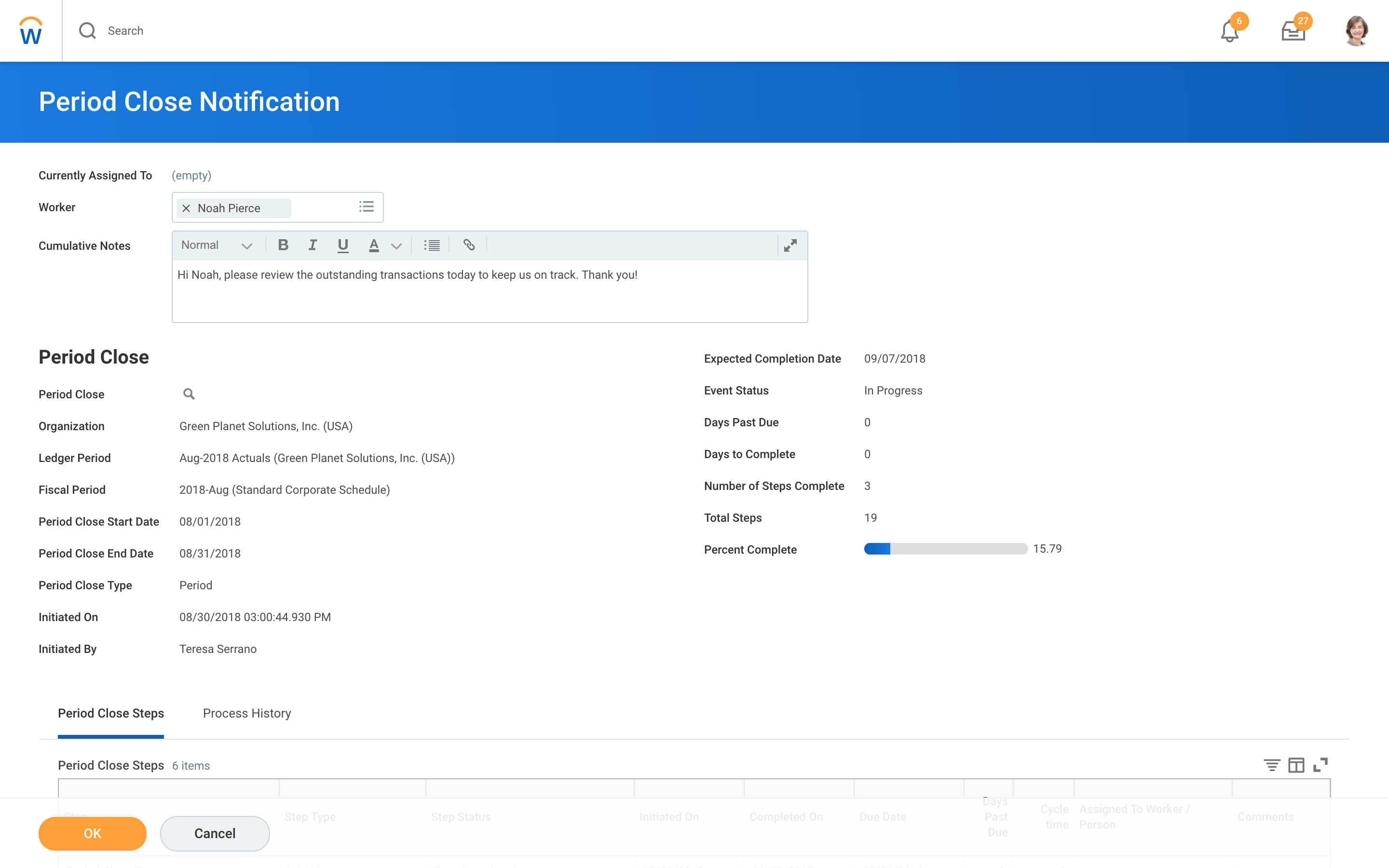Click the orange OK button

93,833
